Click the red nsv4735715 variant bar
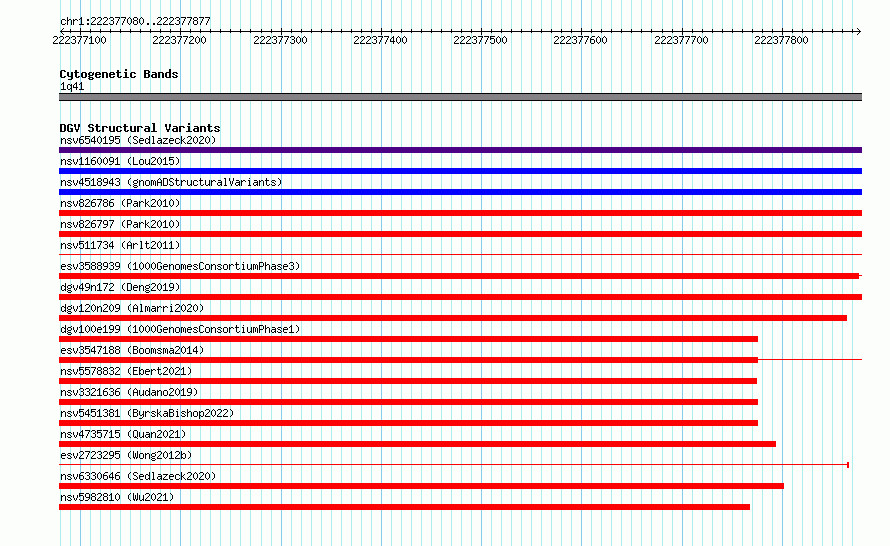Image resolution: width=890 pixels, height=546 pixels. click(417, 444)
